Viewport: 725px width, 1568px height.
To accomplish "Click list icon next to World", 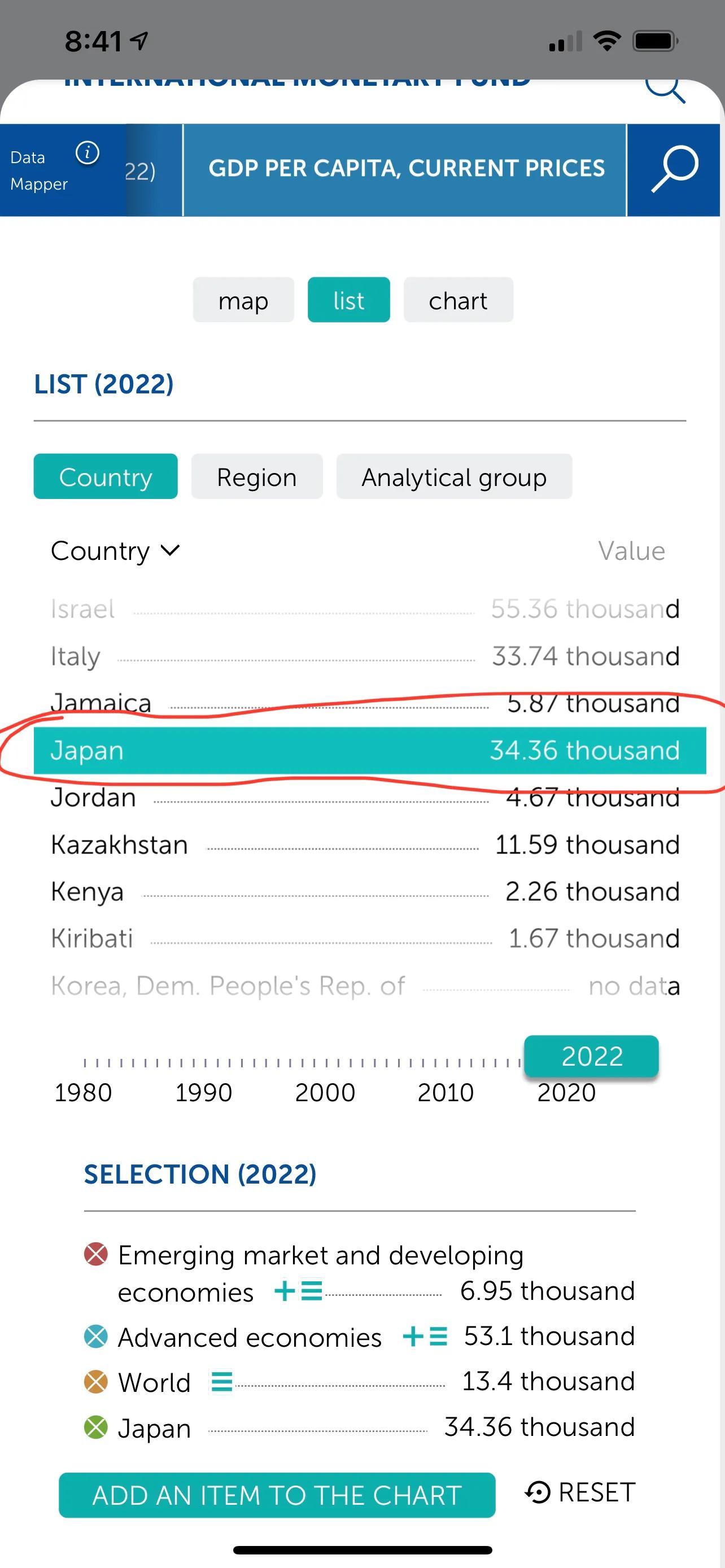I will [221, 1381].
